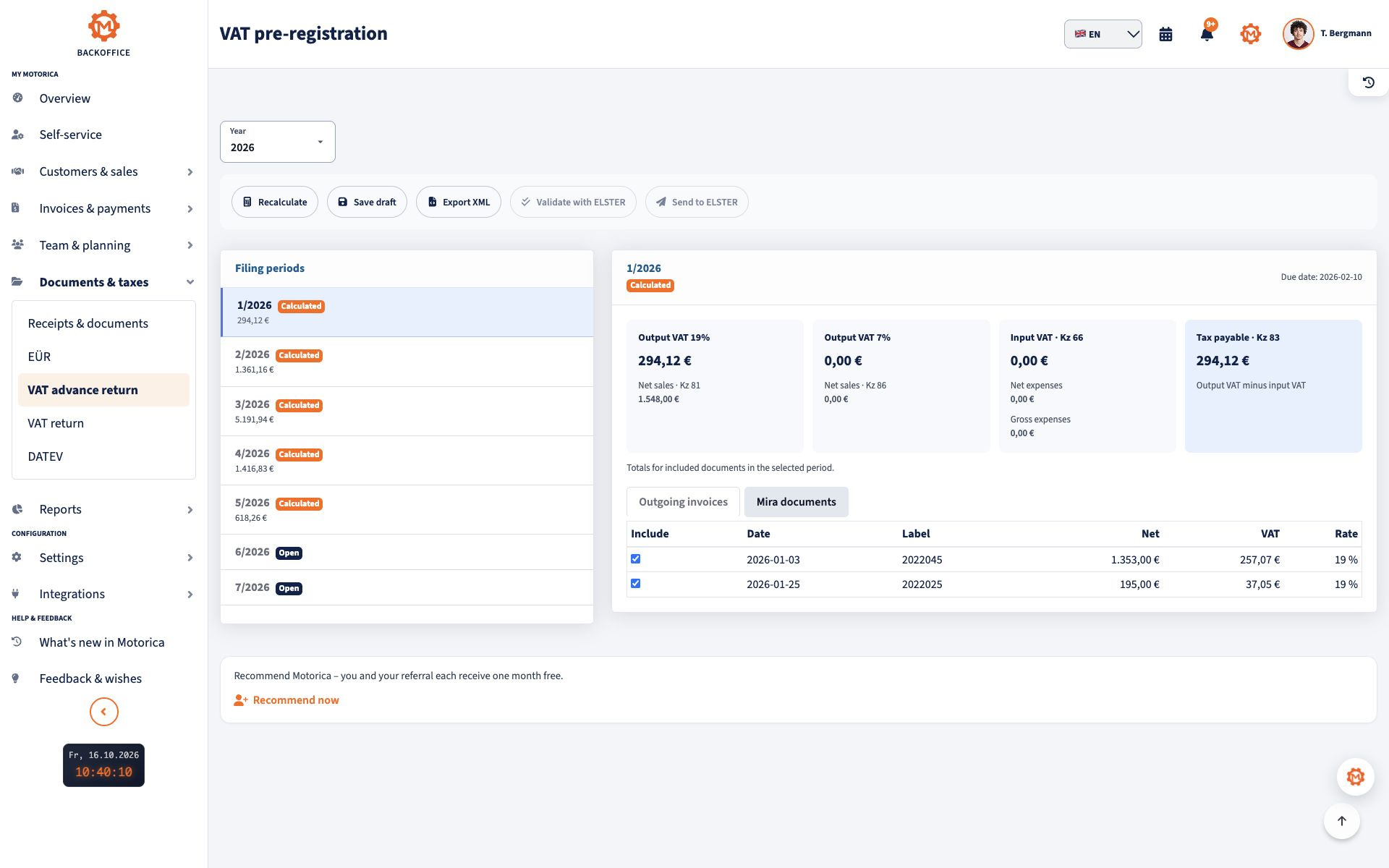This screenshot has width=1389, height=868.
Task: Collapse the sidebar with the round arrow button
Action: [x=103, y=712]
